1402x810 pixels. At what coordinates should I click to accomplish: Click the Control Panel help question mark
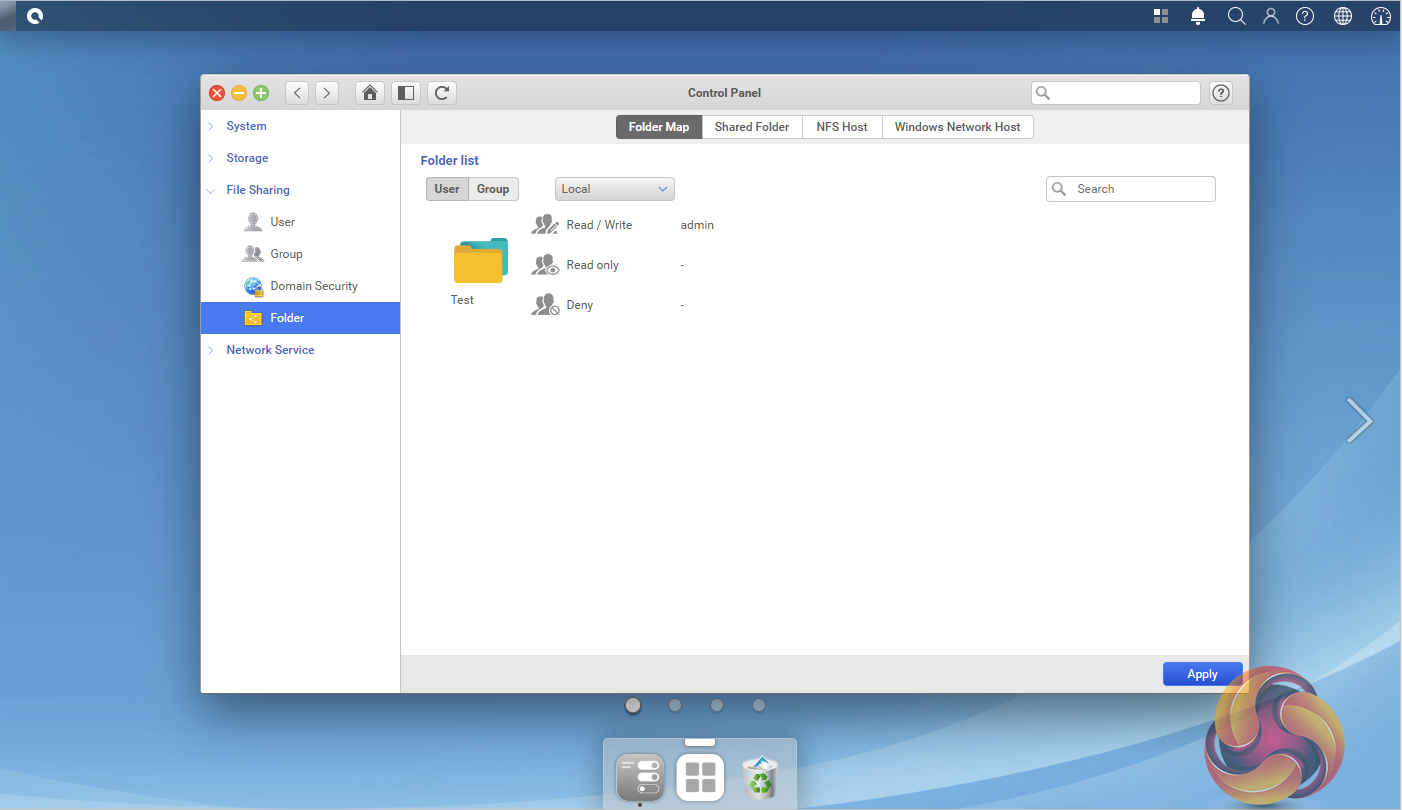tap(1220, 93)
